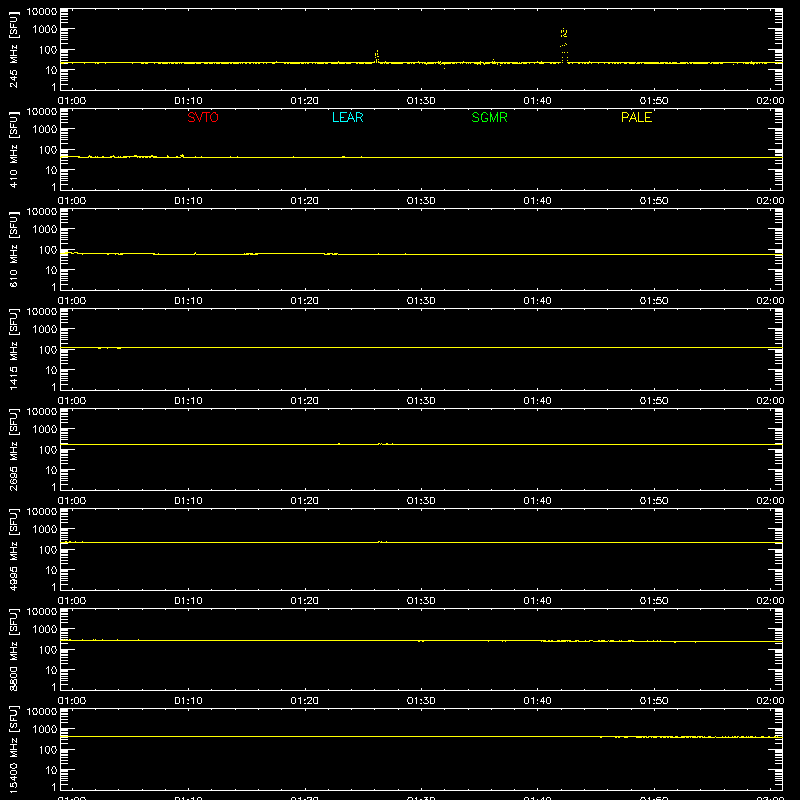Click 01:10 time label below 410 MHz plot
Screen dimensions: 800x800
coord(188,201)
